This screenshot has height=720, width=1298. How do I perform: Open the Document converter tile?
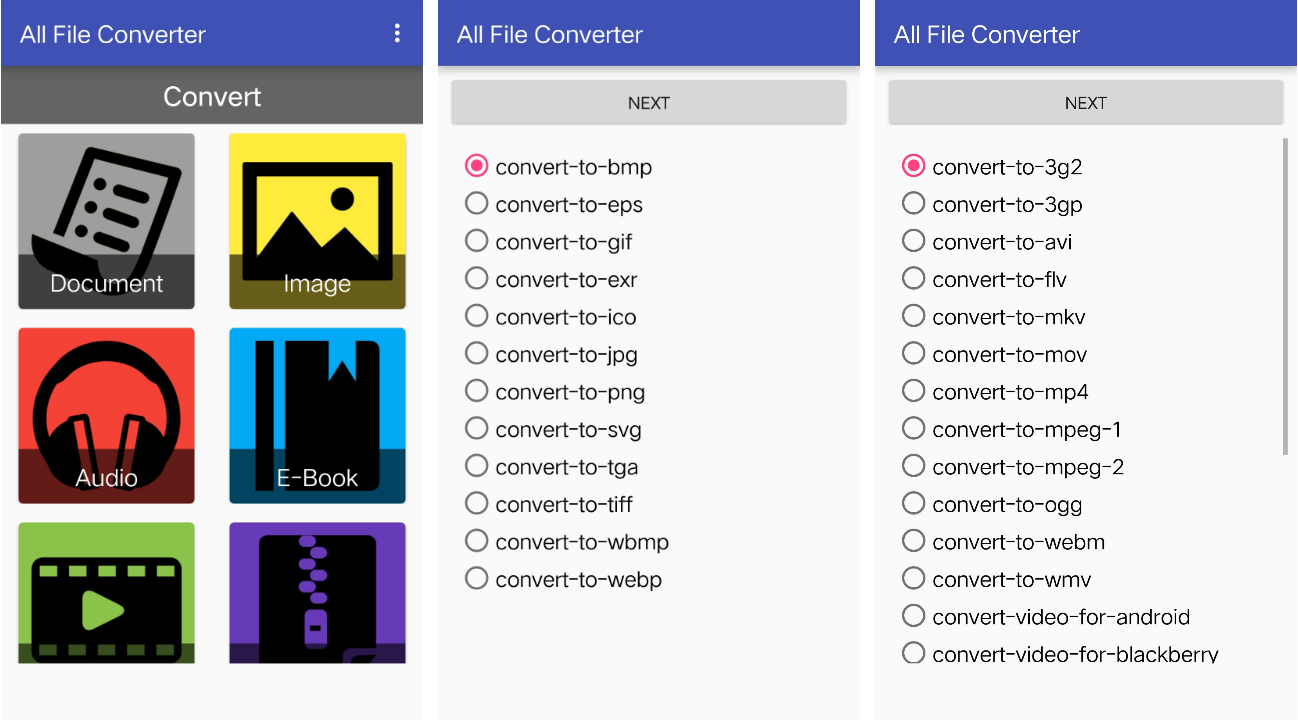coord(106,221)
